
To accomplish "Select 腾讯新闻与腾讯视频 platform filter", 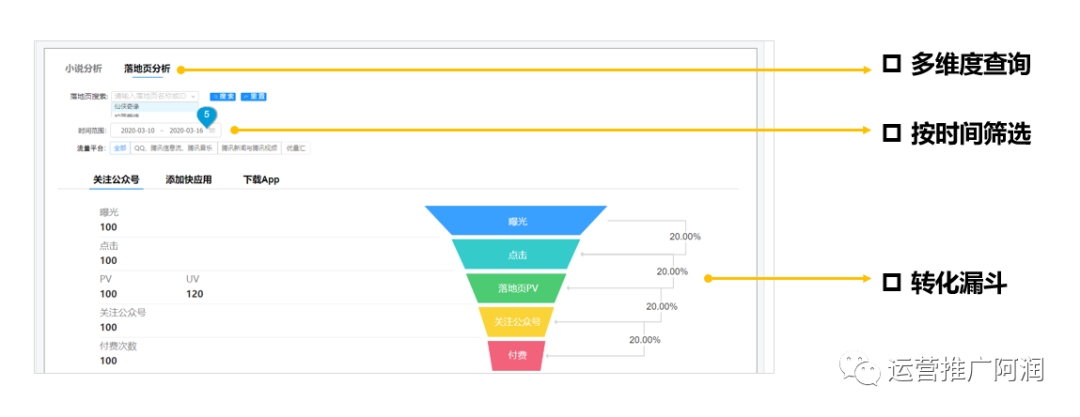I will coord(249,148).
